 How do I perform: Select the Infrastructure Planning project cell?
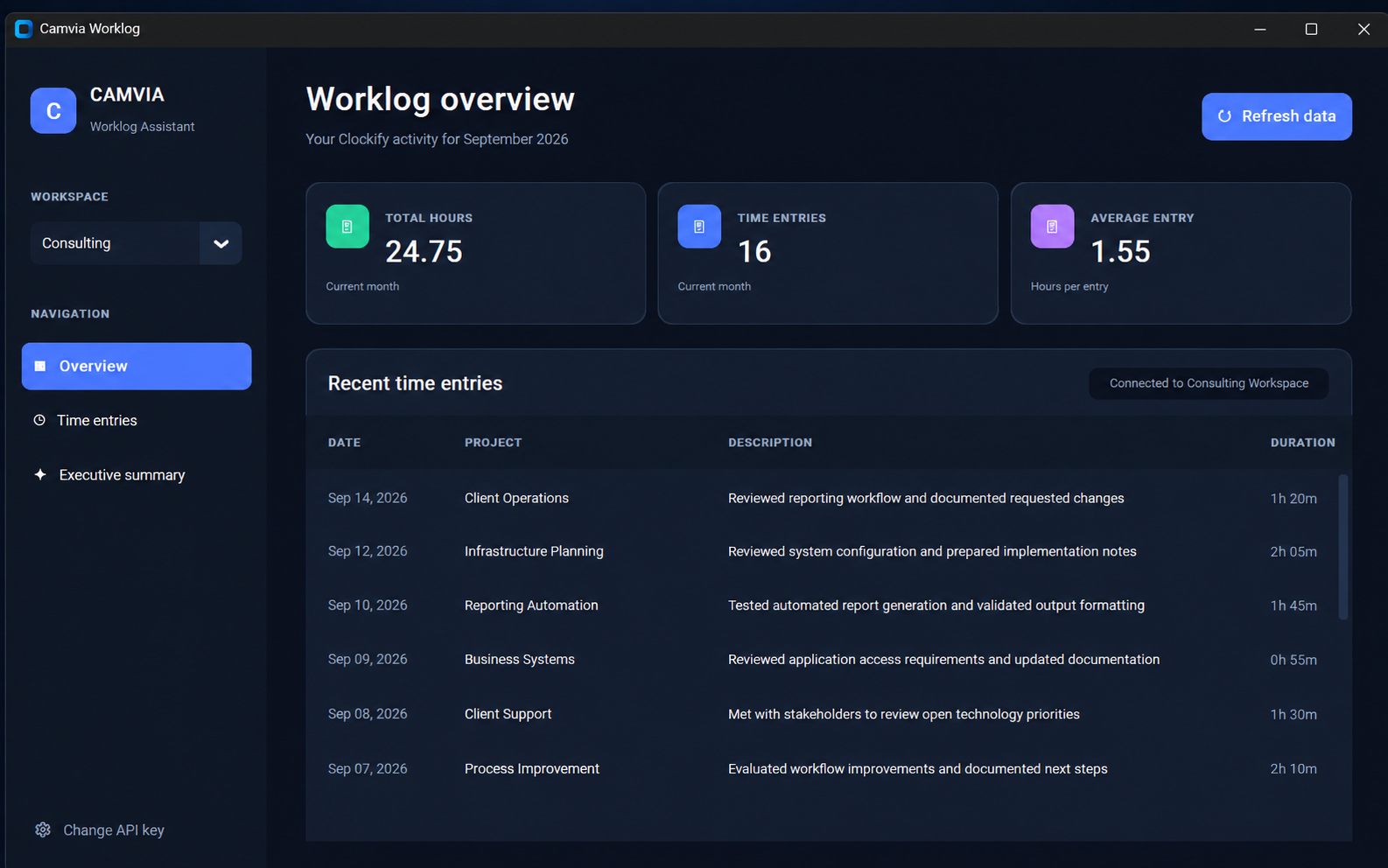(x=534, y=551)
